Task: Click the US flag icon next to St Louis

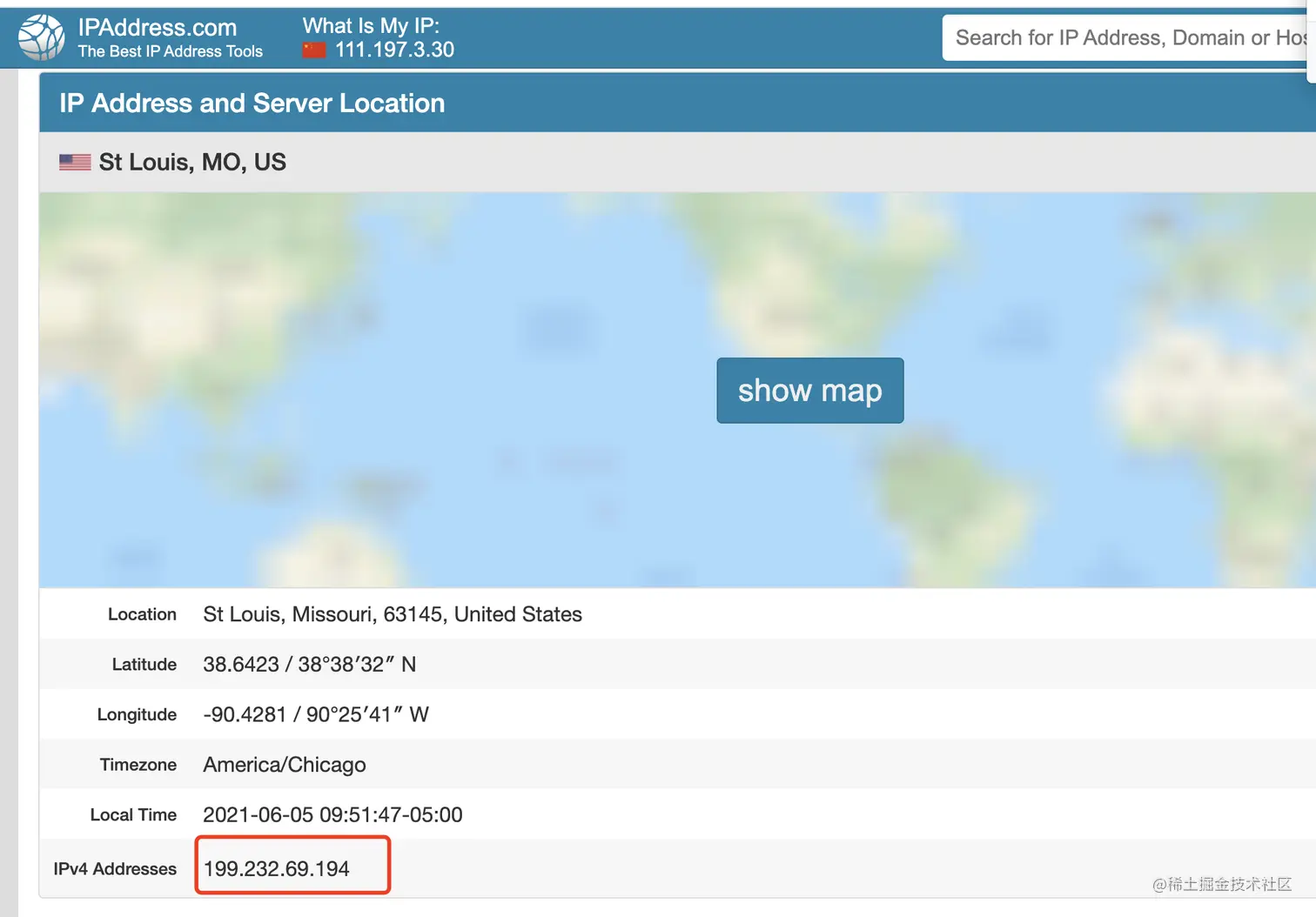Action: (75, 162)
